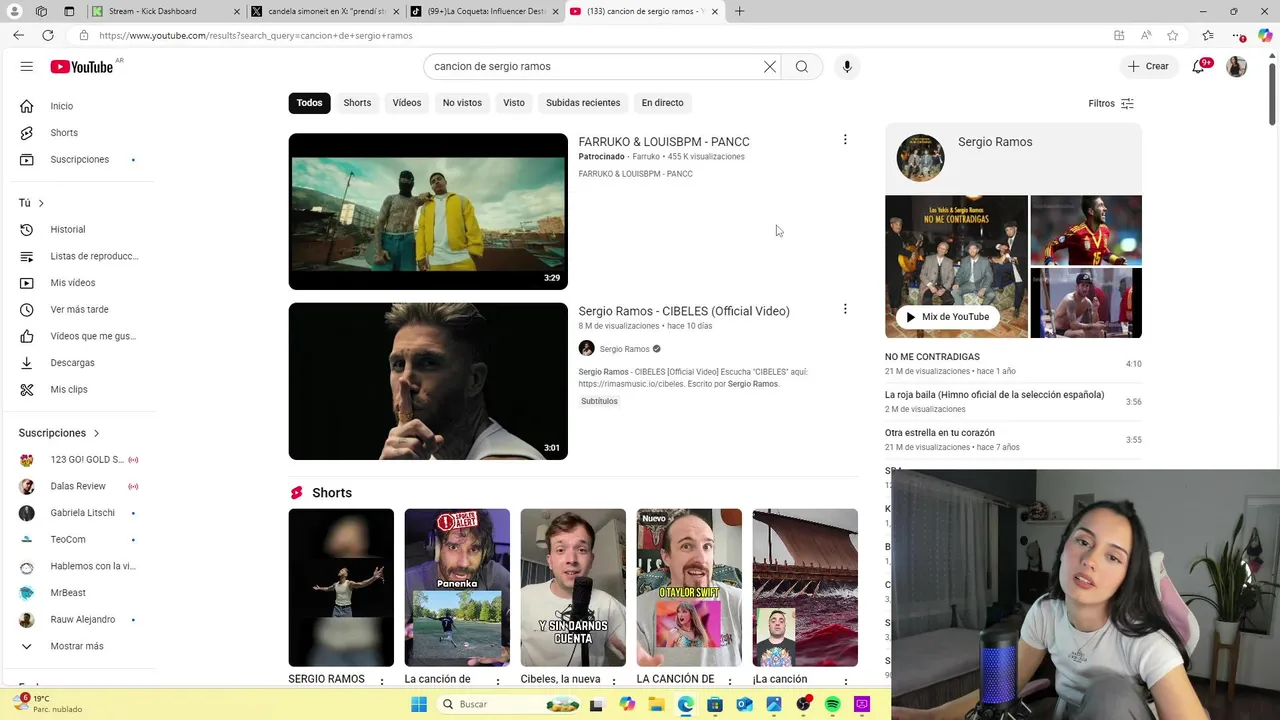Select the No vistos filter chip
Viewport: 1280px width, 720px height.
[462, 103]
